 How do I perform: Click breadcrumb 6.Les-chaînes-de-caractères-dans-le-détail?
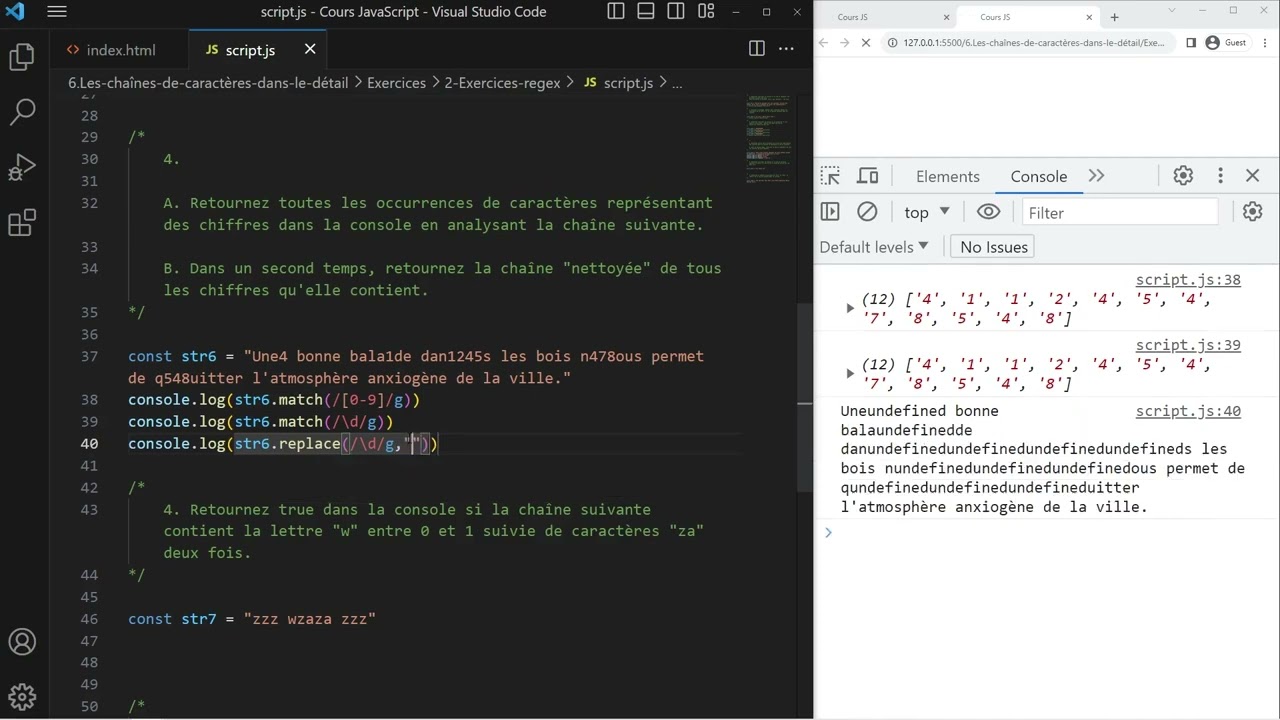click(x=208, y=83)
